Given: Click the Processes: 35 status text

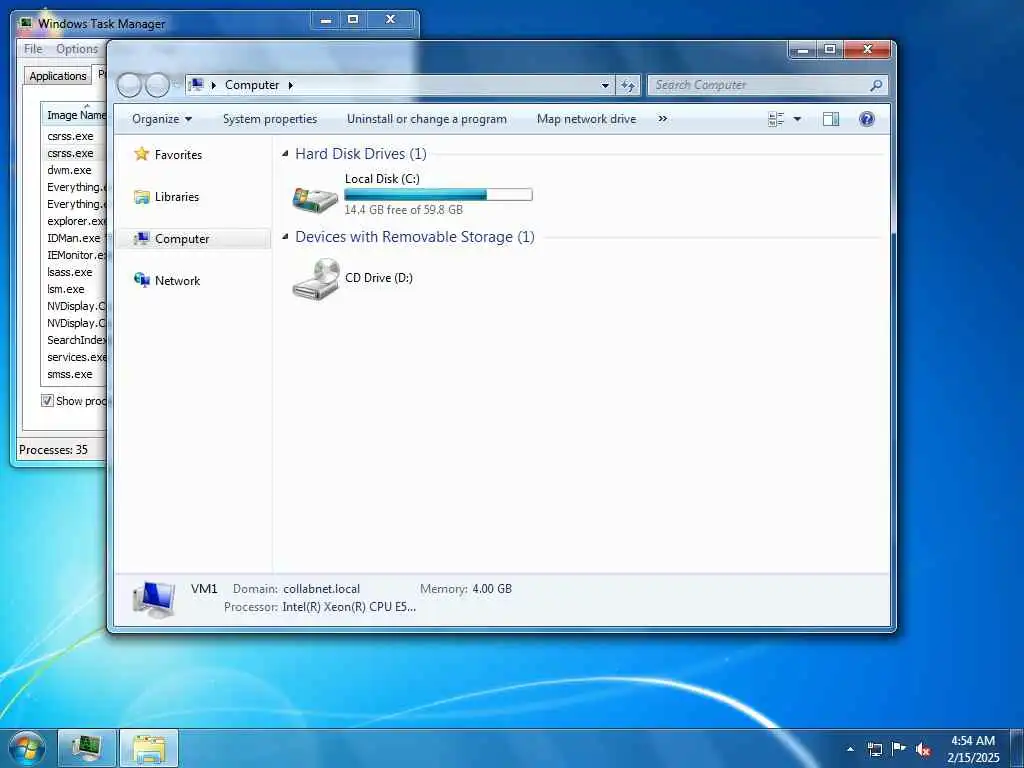Looking at the screenshot, I should [53, 450].
